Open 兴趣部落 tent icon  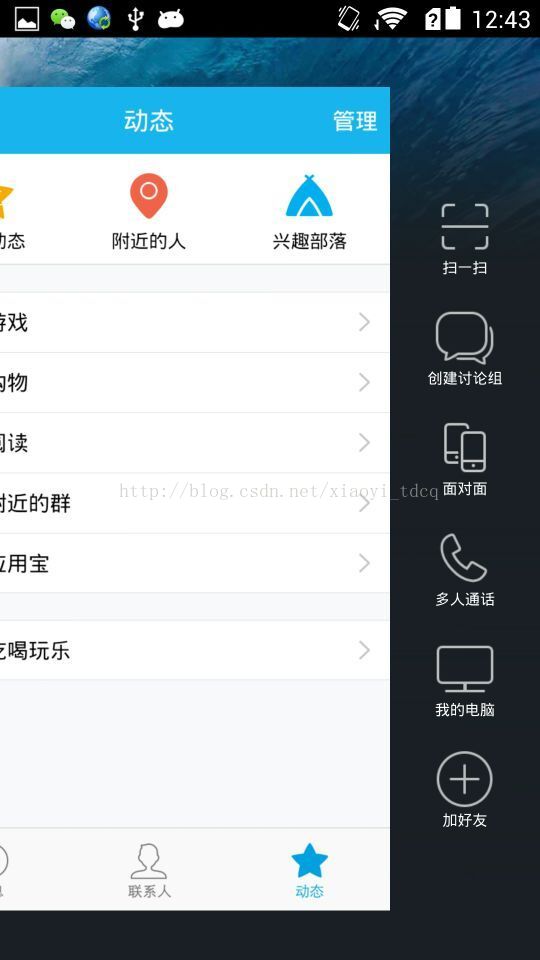pyautogui.click(x=309, y=196)
